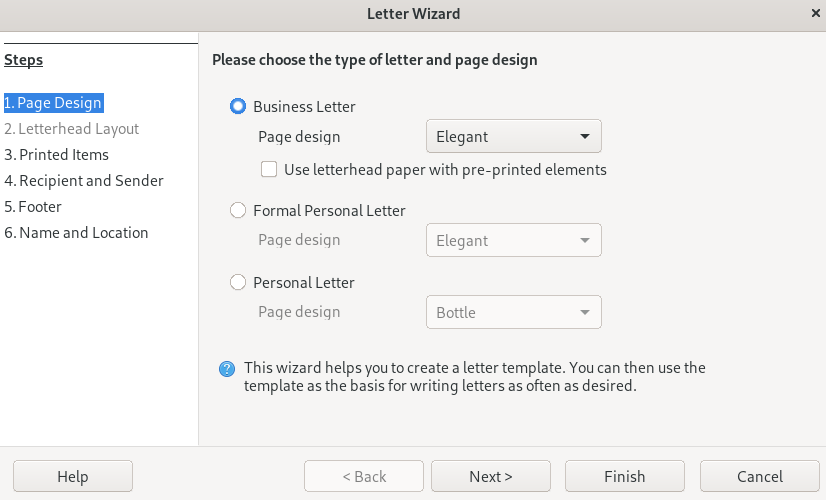Select the Business Letter radio button
The image size is (826, 500).
[x=238, y=106]
